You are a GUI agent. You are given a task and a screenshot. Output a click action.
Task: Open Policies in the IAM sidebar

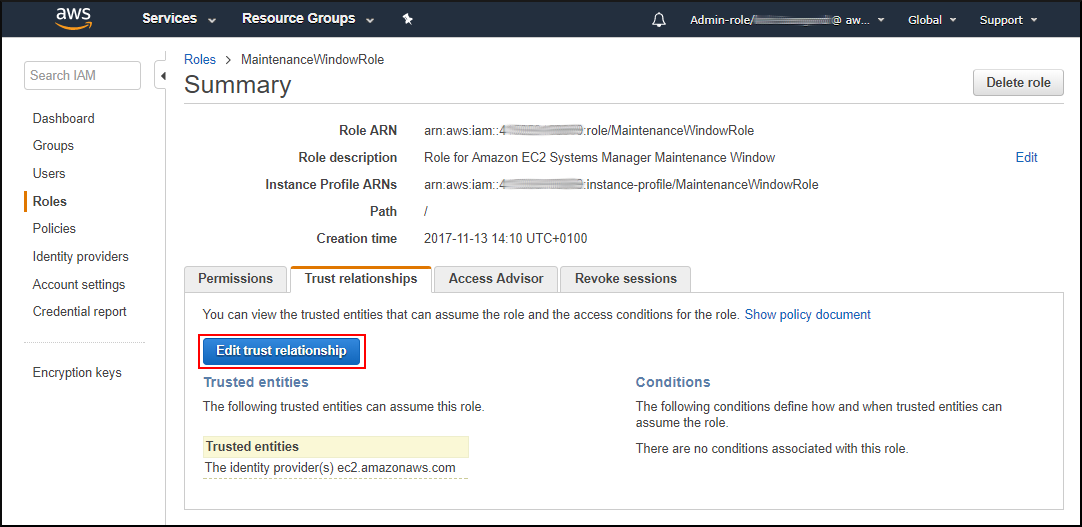click(x=54, y=228)
